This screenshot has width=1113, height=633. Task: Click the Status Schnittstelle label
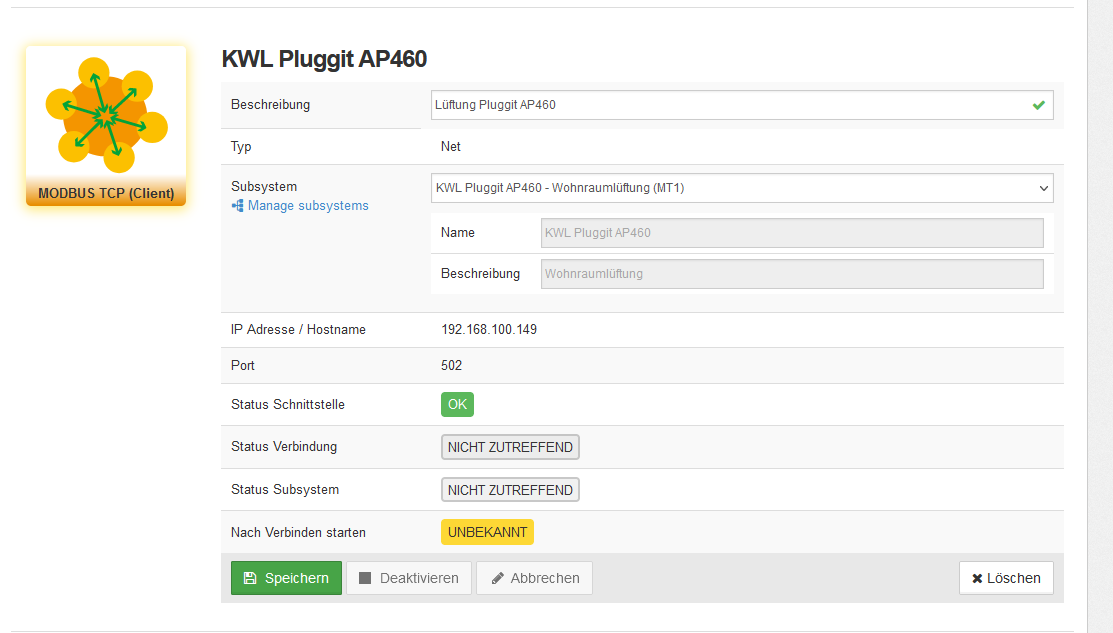287,404
